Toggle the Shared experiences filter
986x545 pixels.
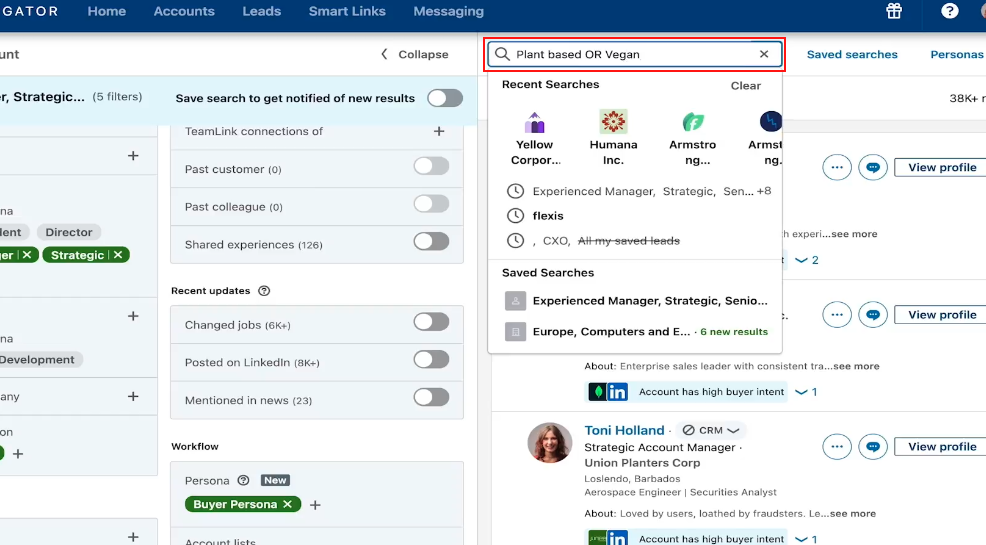point(431,241)
